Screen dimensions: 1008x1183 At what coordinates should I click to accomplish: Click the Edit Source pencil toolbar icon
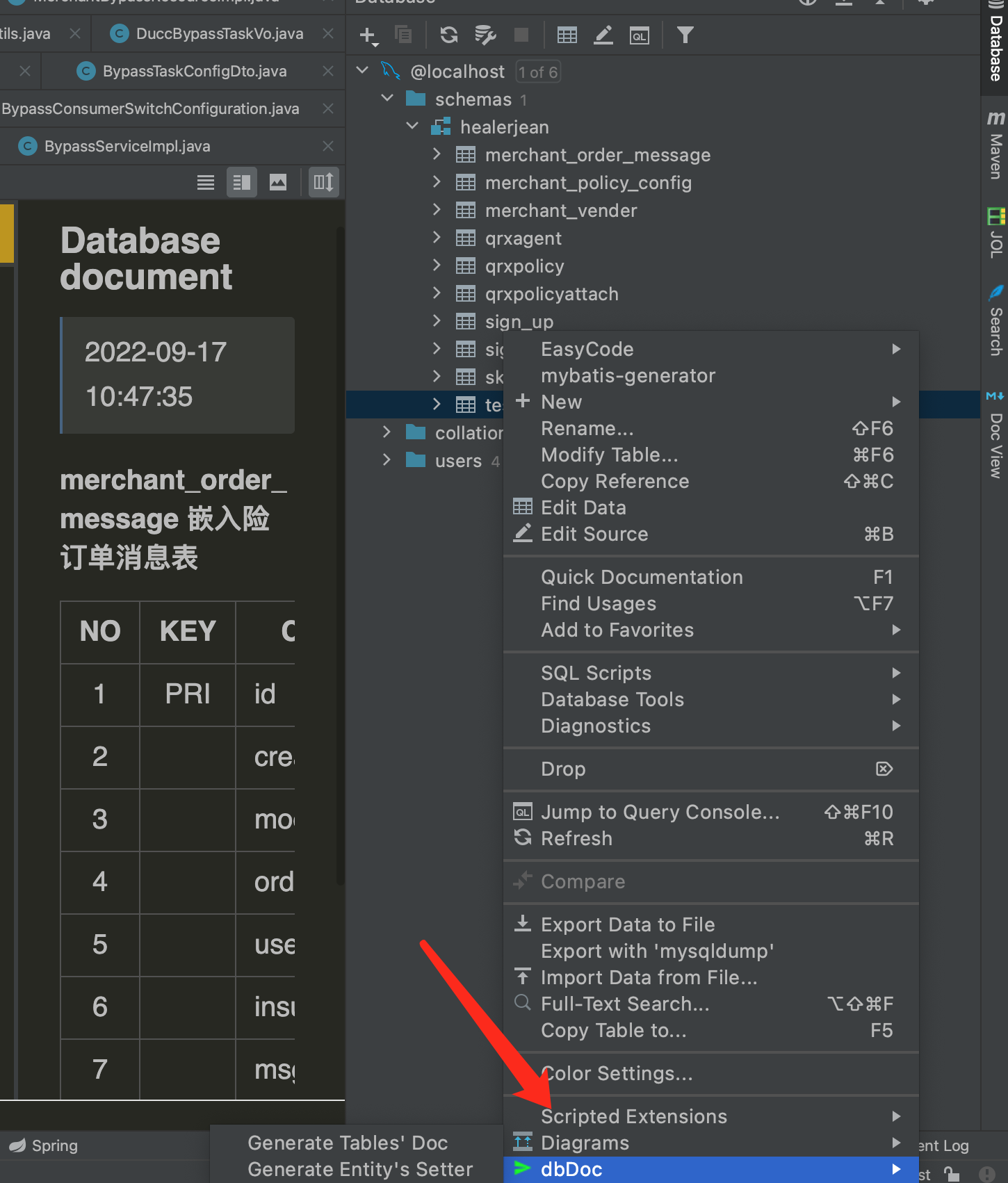click(603, 35)
